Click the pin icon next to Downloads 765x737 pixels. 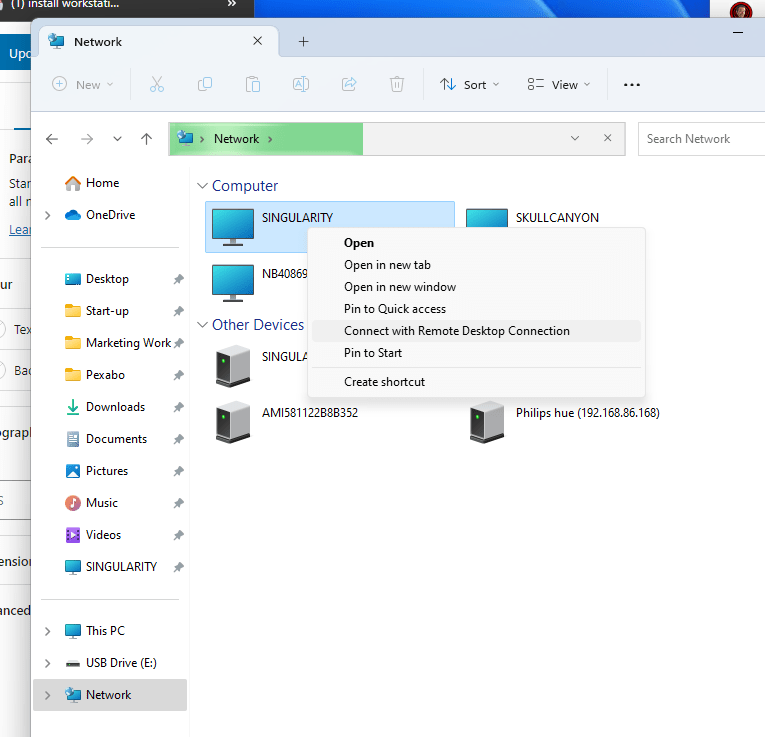pyautogui.click(x=179, y=407)
